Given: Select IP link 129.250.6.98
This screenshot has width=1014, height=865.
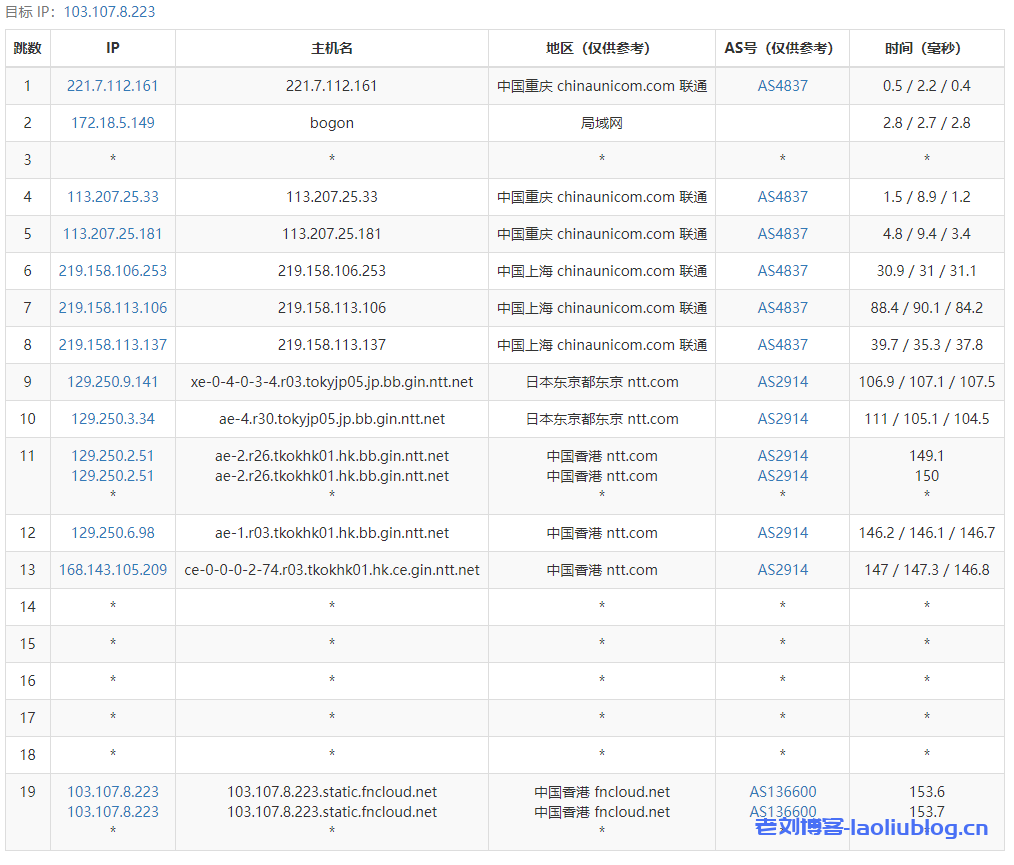Looking at the screenshot, I should tap(113, 533).
